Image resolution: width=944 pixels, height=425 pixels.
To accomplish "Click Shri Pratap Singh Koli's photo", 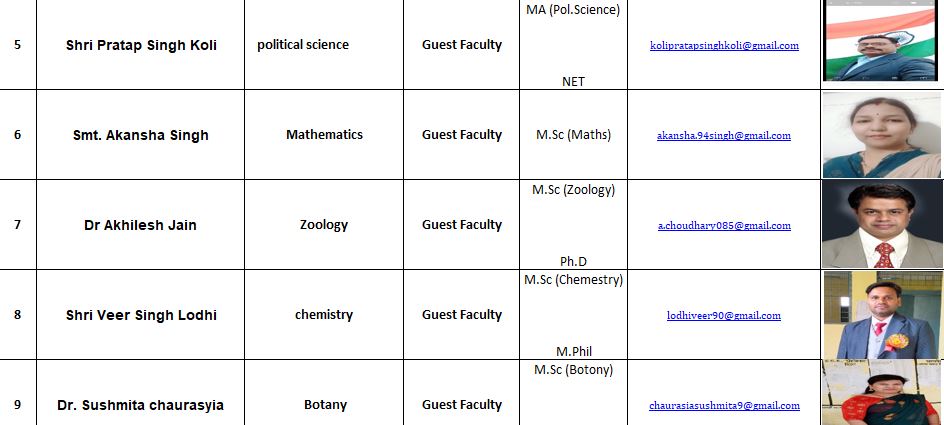I will 880,42.
